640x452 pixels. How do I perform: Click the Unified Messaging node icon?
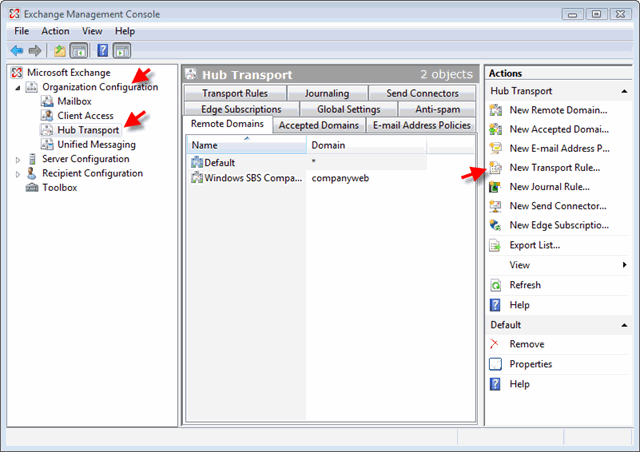pos(47,144)
